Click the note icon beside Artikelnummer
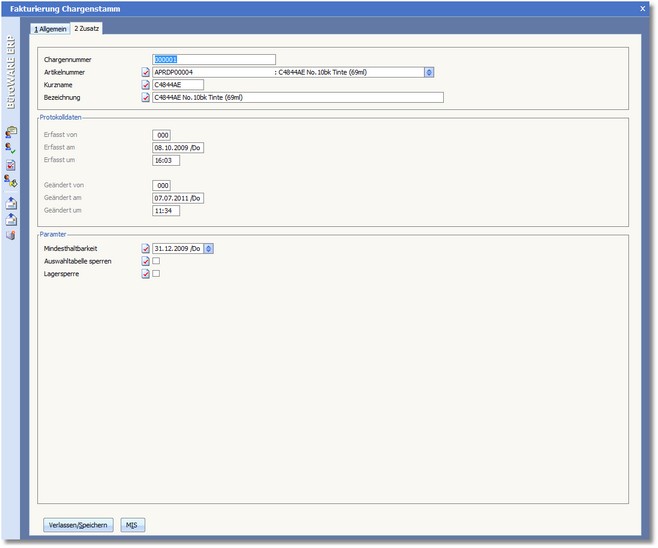Screen dimensions: 658x548 [x=146, y=72]
